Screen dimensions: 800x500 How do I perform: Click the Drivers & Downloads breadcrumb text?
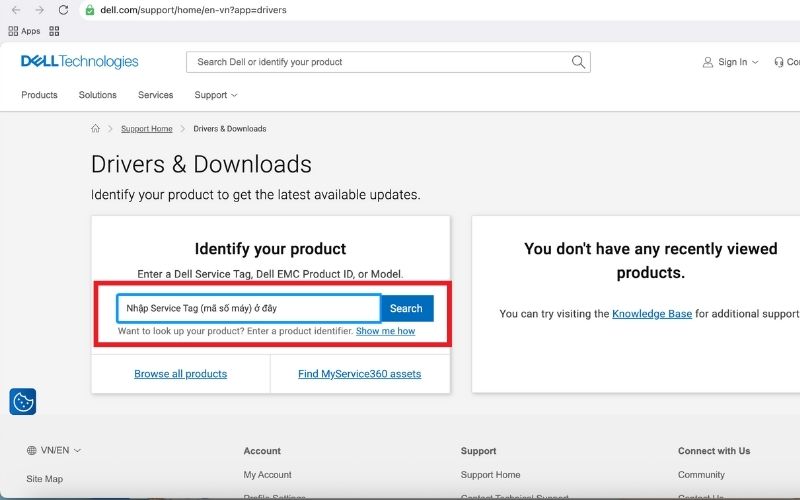click(230, 129)
